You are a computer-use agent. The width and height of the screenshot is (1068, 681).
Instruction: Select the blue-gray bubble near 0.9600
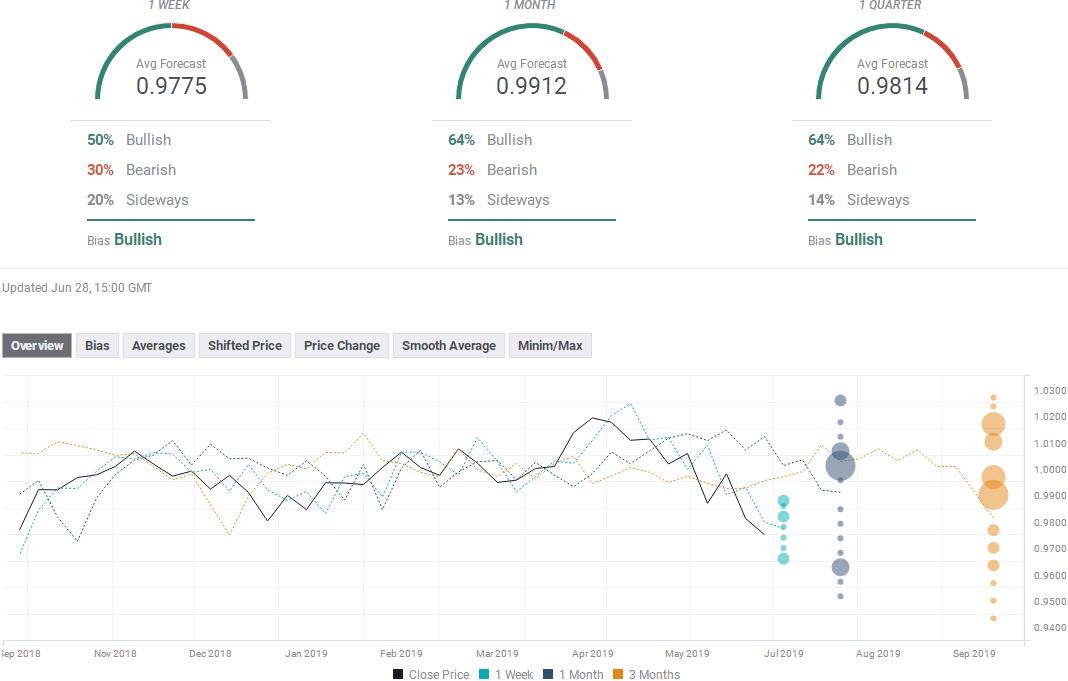pos(840,567)
